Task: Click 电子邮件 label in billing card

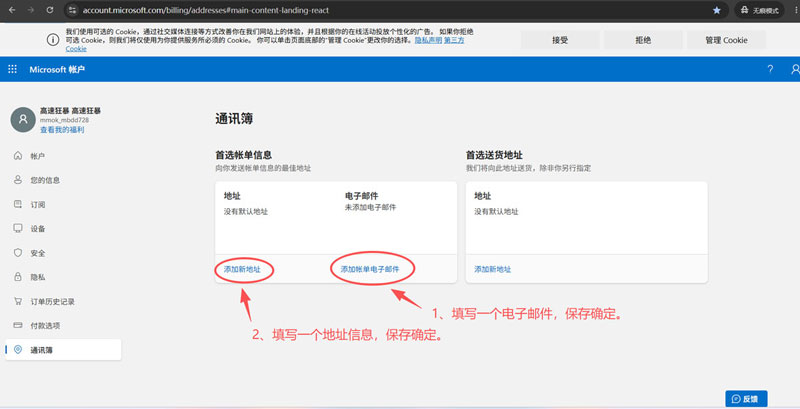Action: 362,196
